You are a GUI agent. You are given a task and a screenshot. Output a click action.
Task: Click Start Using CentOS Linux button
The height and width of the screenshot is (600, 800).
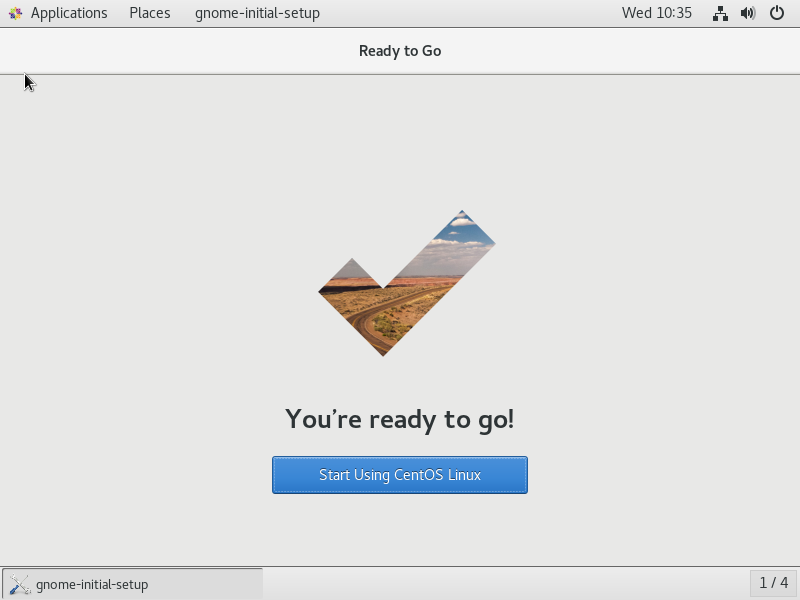(399, 475)
